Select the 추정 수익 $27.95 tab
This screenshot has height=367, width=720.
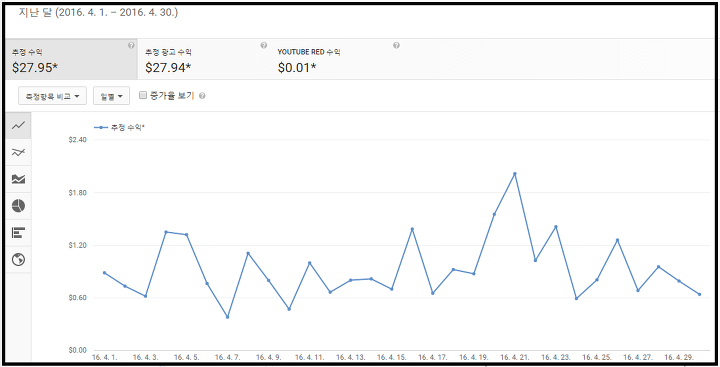pyautogui.click(x=71, y=60)
